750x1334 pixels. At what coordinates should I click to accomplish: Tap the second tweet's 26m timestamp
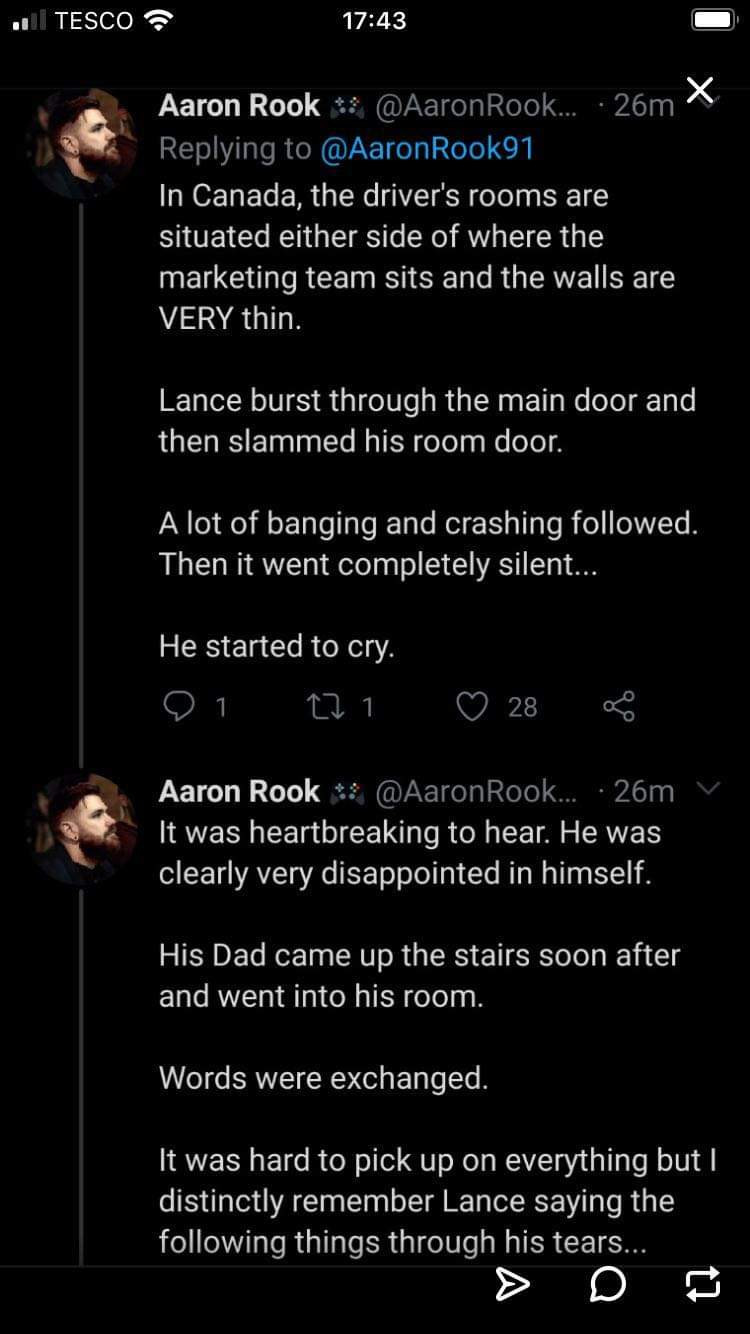(643, 791)
